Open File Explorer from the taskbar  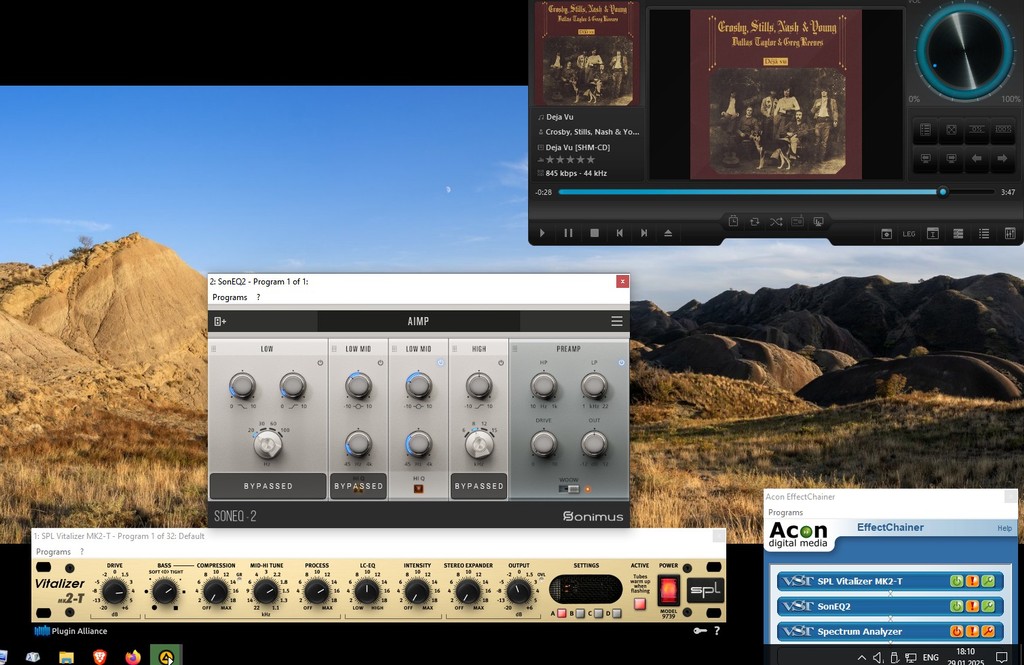(67, 657)
